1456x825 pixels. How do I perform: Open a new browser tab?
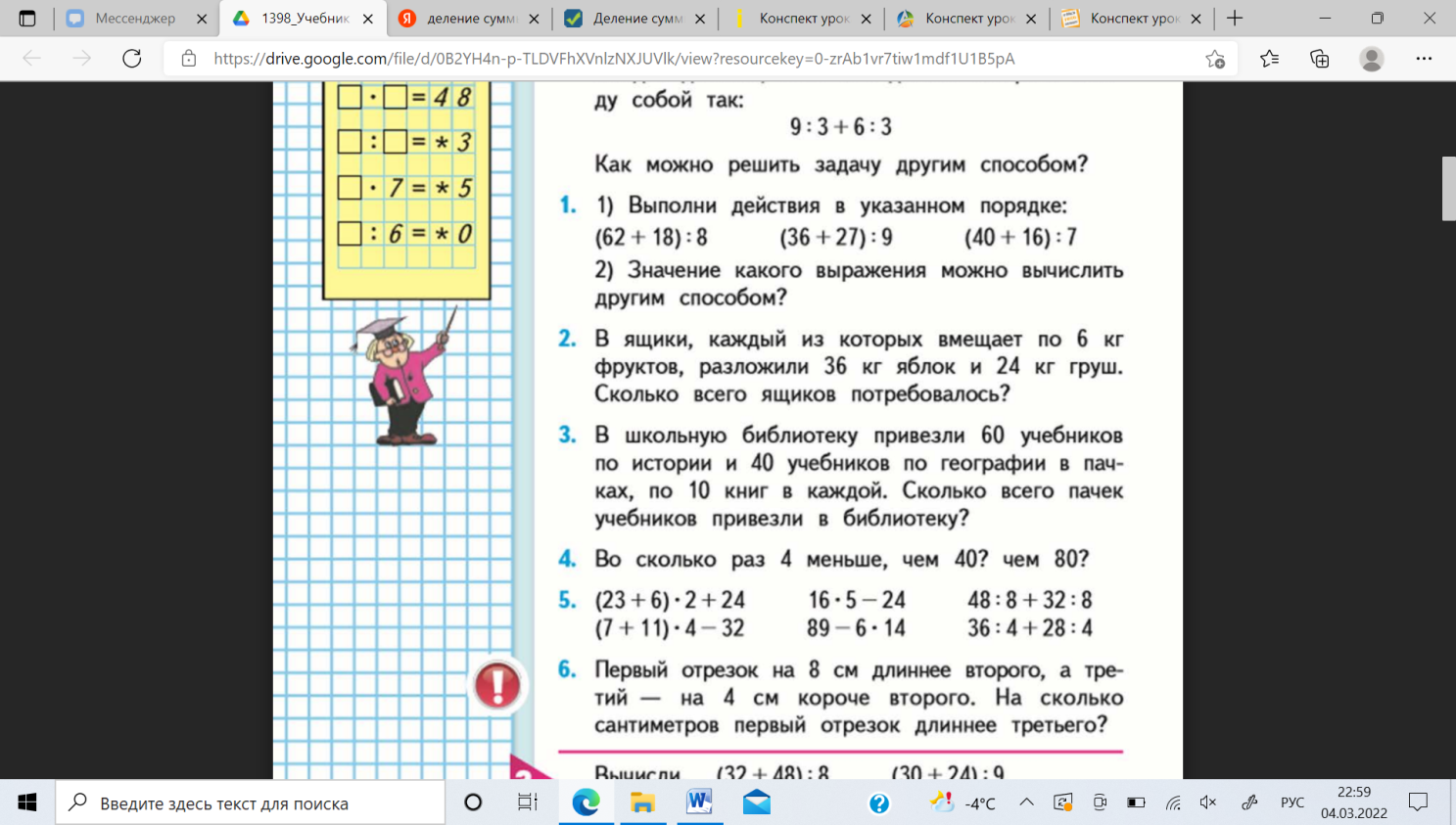1235,19
